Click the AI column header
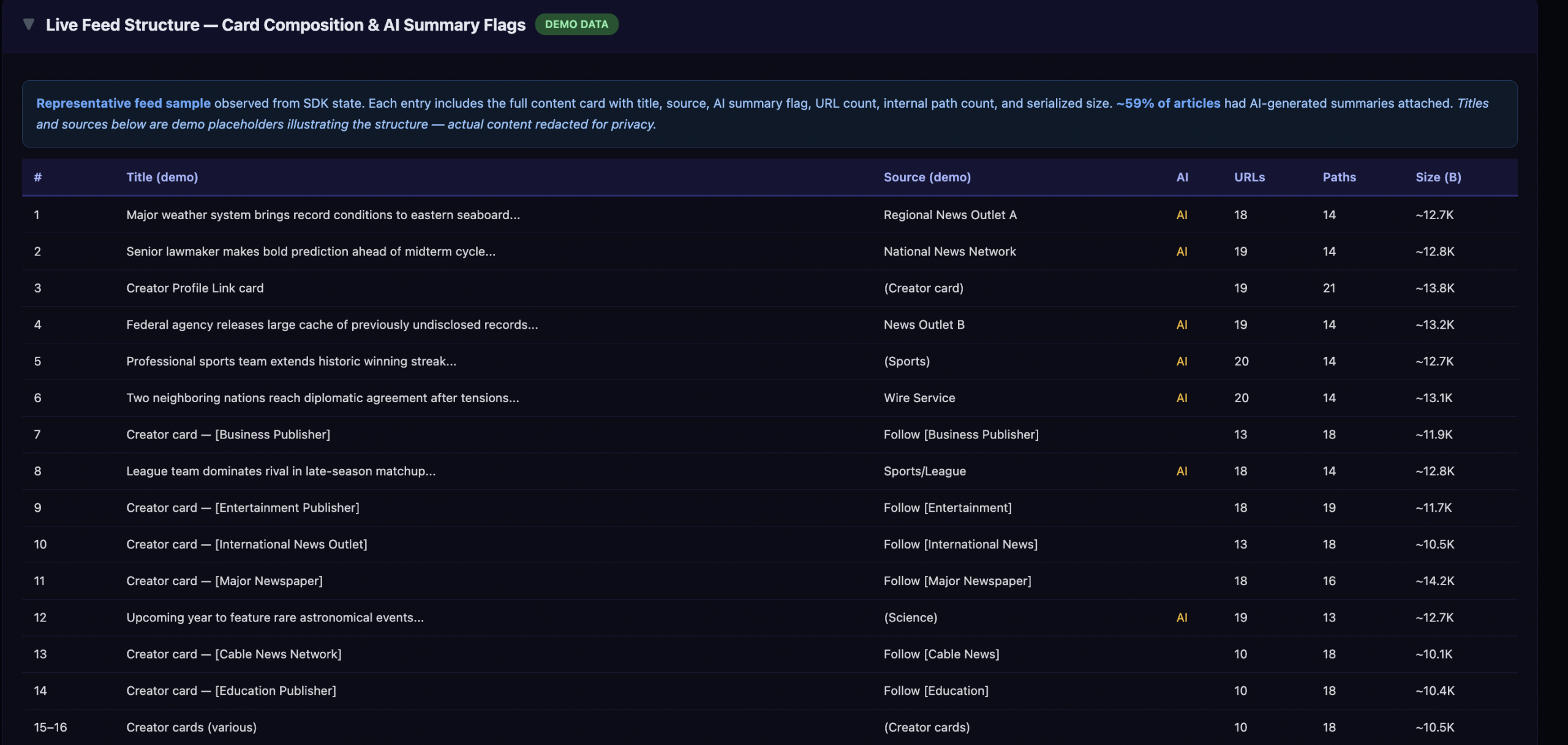 (x=1182, y=177)
